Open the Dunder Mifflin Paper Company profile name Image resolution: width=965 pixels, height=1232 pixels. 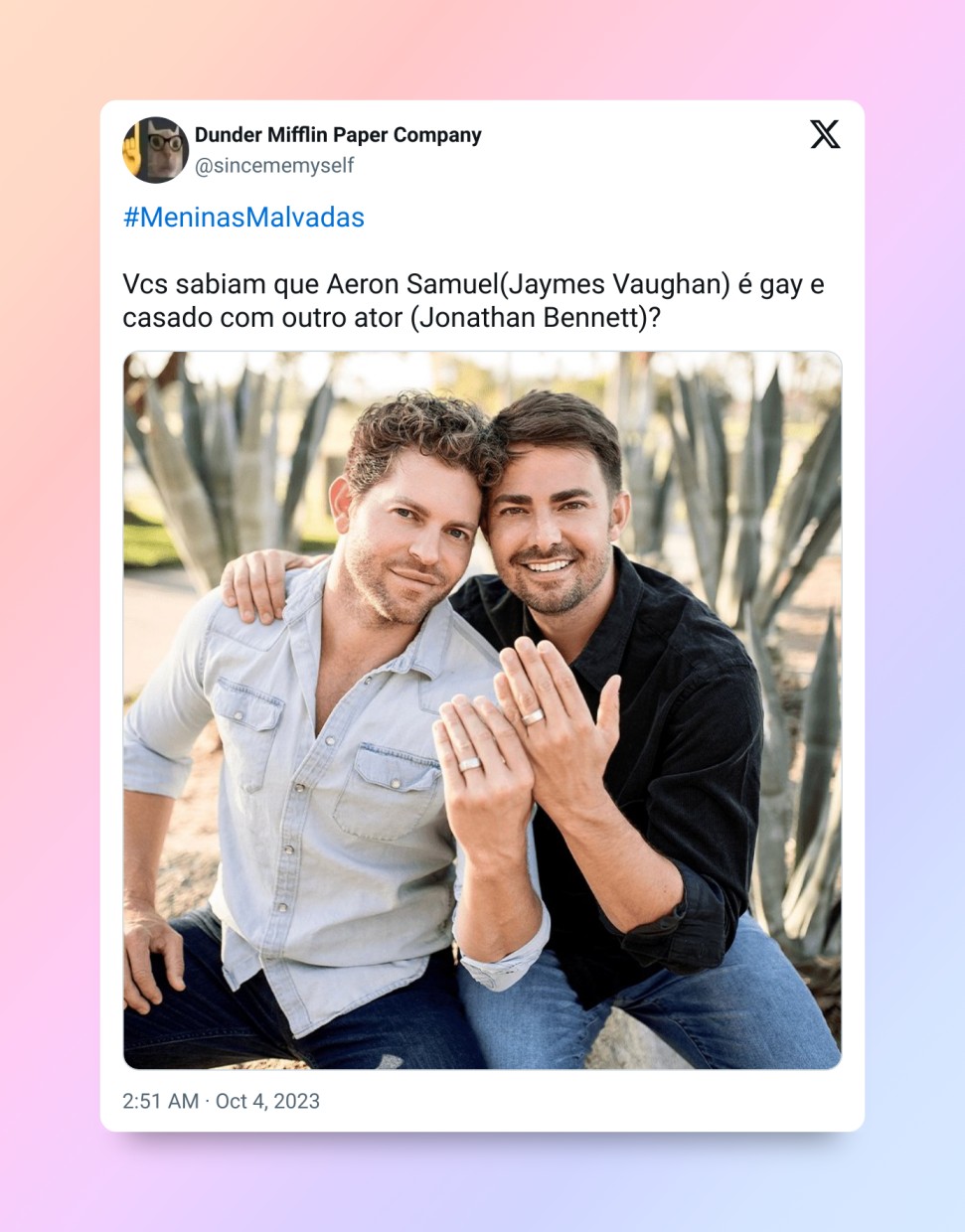338,135
